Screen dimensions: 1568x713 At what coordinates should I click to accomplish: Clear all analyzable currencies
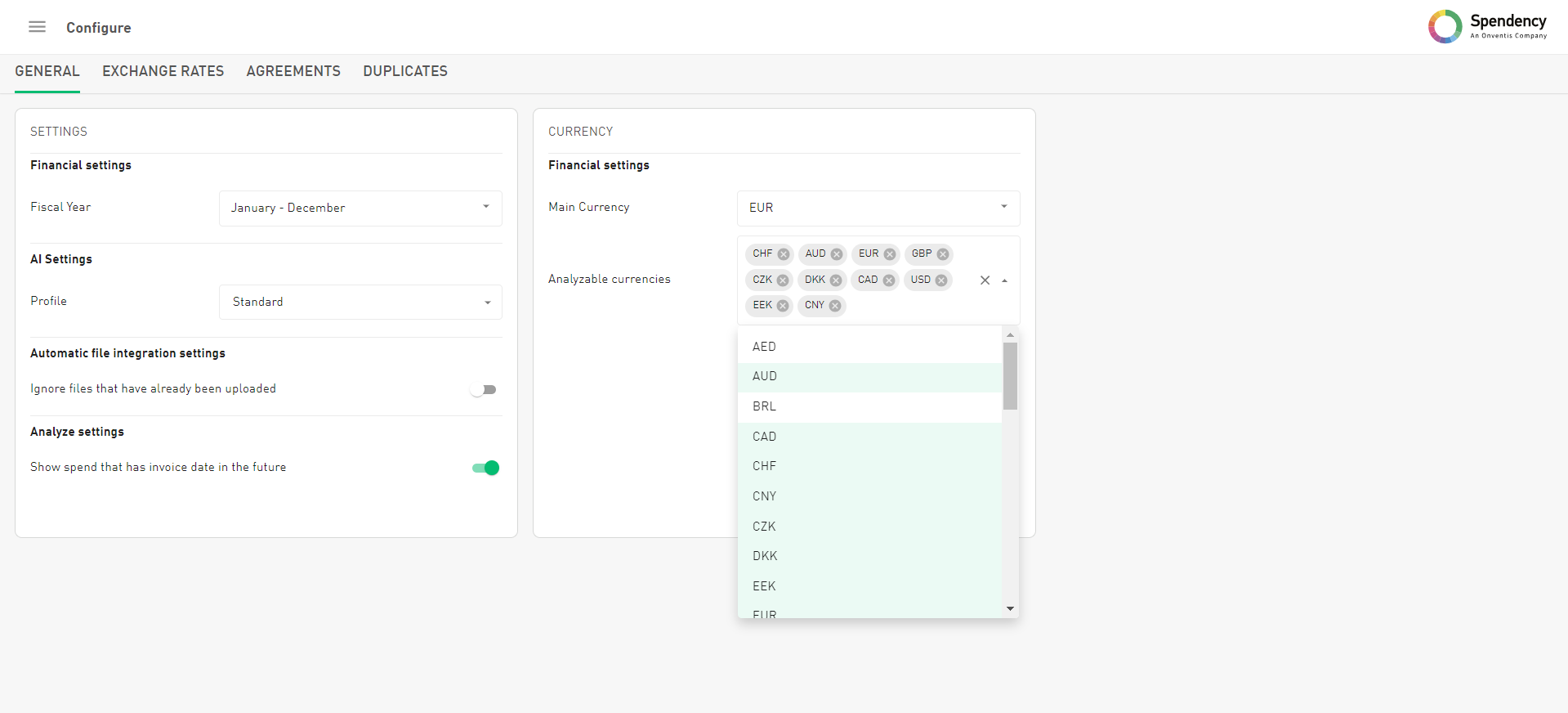click(x=985, y=280)
